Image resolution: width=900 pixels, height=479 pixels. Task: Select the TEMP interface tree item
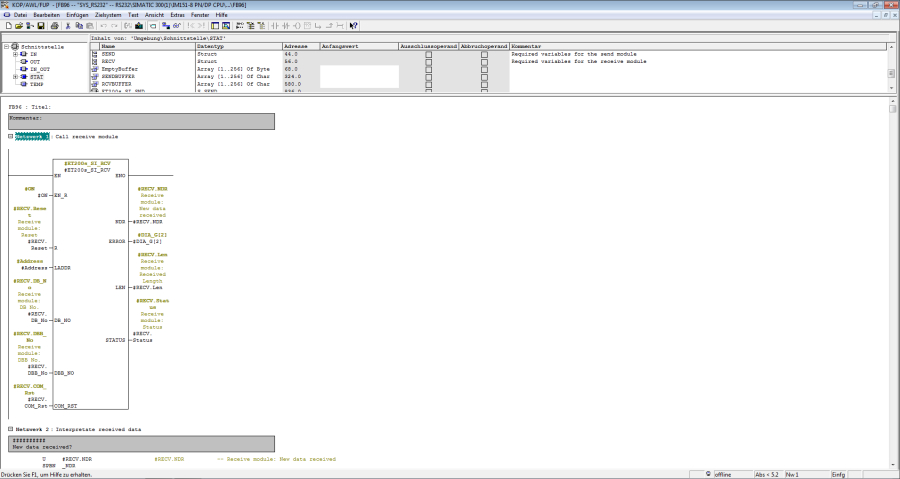click(36, 84)
